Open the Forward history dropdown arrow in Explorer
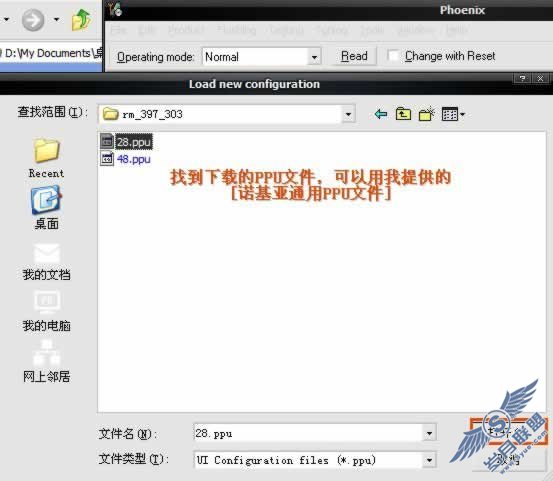 pos(56,19)
